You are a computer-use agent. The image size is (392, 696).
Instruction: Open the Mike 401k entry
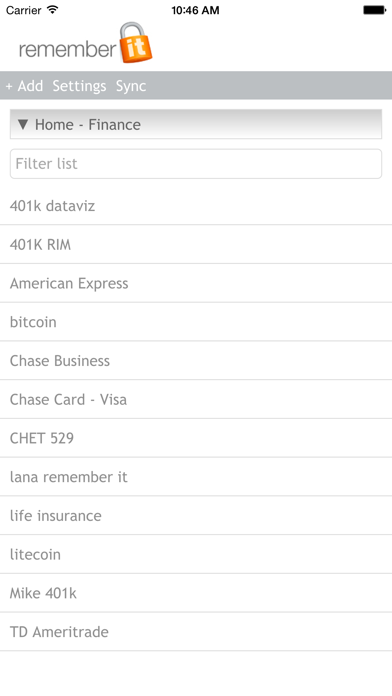(x=196, y=593)
